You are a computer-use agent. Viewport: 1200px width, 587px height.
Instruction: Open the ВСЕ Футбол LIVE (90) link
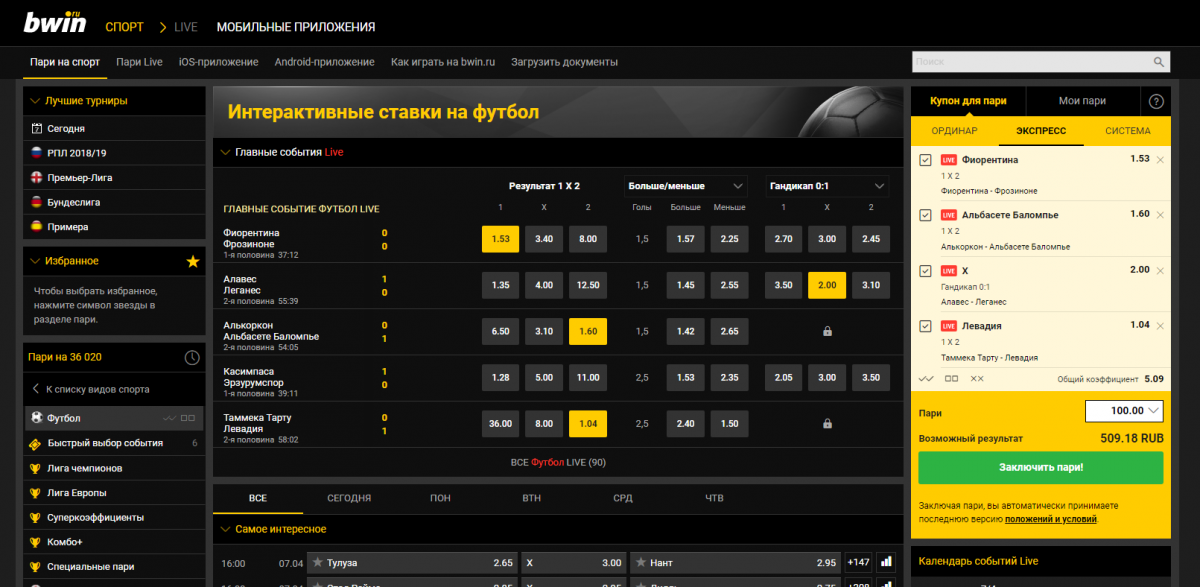[558, 463]
